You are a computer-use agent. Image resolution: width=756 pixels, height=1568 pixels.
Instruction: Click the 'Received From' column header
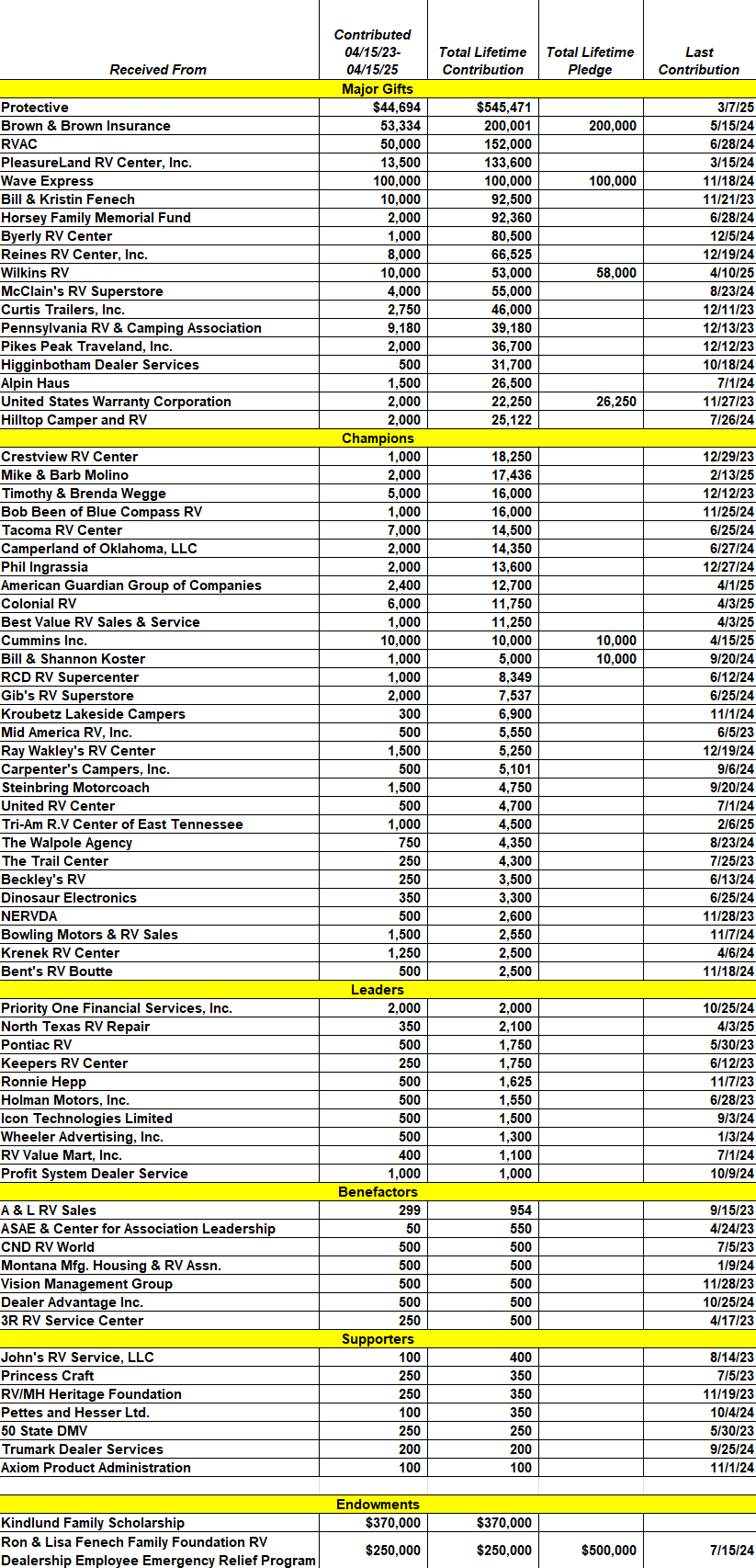point(158,70)
